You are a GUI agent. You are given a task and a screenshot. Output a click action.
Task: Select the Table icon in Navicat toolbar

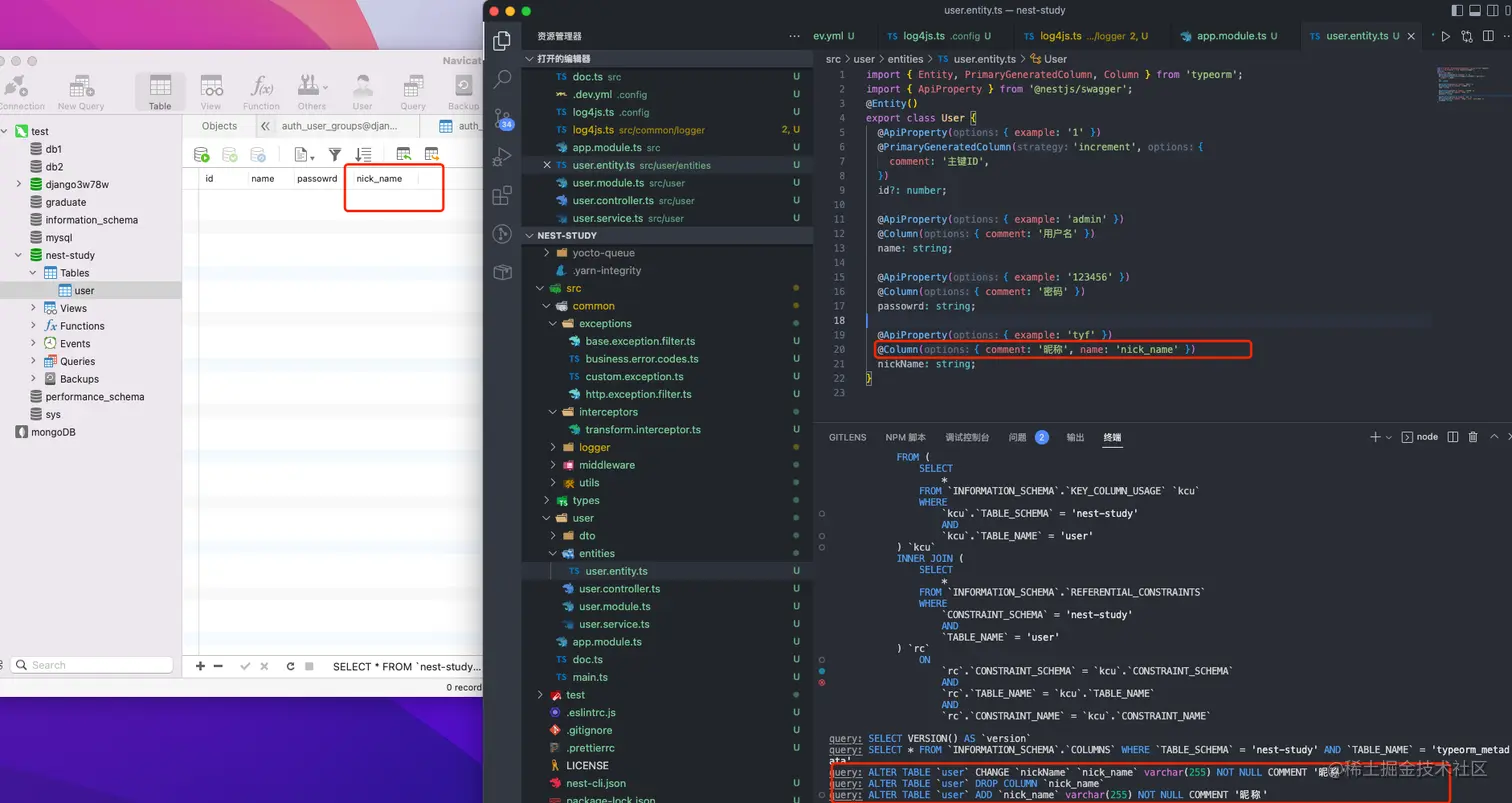pyautogui.click(x=160, y=93)
